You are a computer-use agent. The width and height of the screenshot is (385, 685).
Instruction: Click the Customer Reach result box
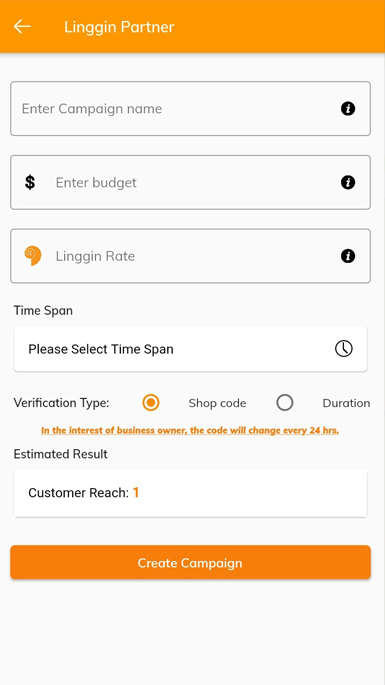(x=191, y=493)
